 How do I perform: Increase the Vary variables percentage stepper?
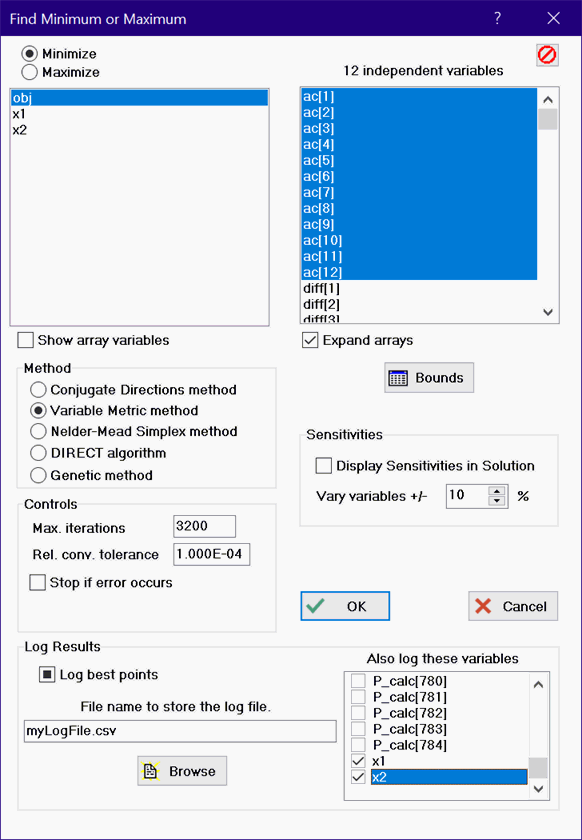tap(498, 491)
